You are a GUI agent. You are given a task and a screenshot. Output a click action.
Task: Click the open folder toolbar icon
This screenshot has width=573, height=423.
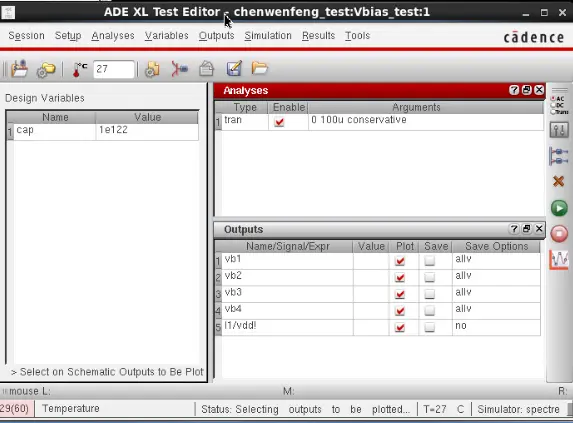tap(260, 68)
